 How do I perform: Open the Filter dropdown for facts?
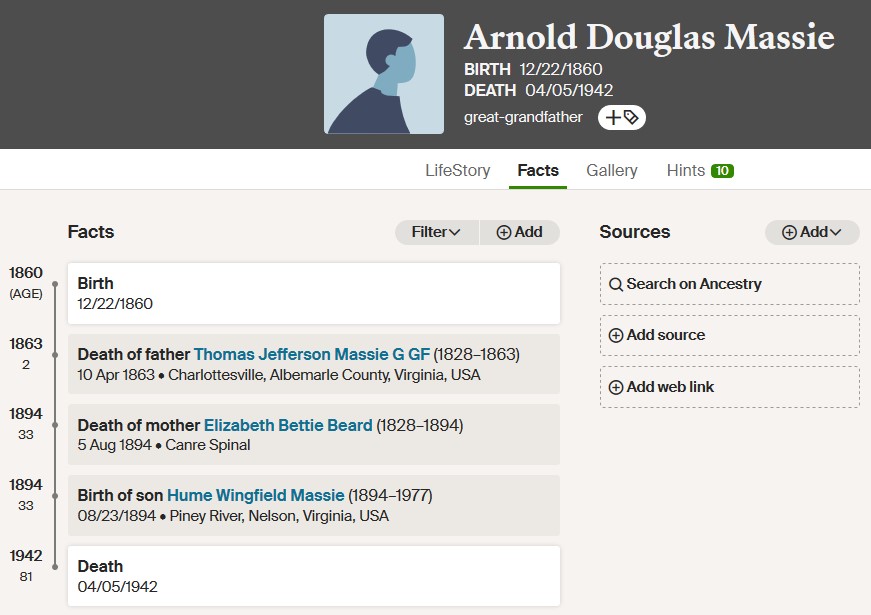(437, 232)
